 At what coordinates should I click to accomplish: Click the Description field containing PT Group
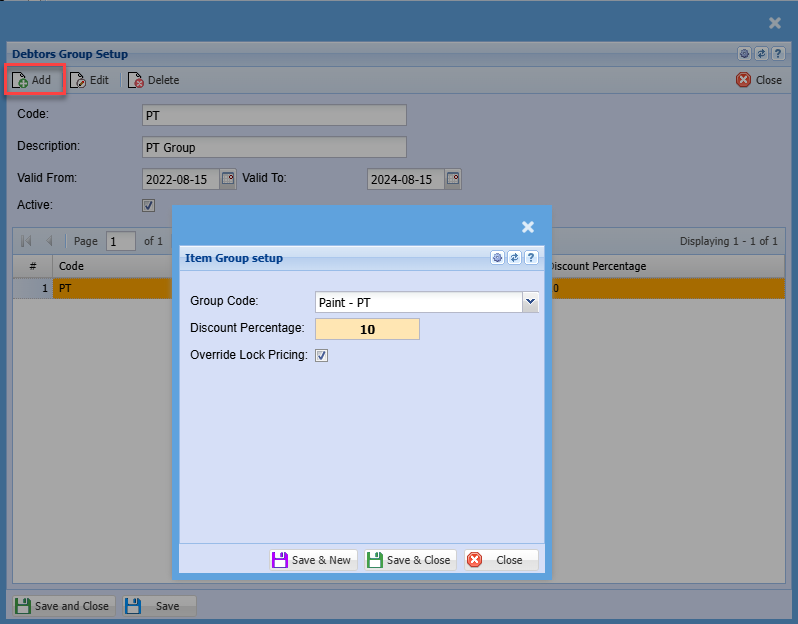[274, 147]
